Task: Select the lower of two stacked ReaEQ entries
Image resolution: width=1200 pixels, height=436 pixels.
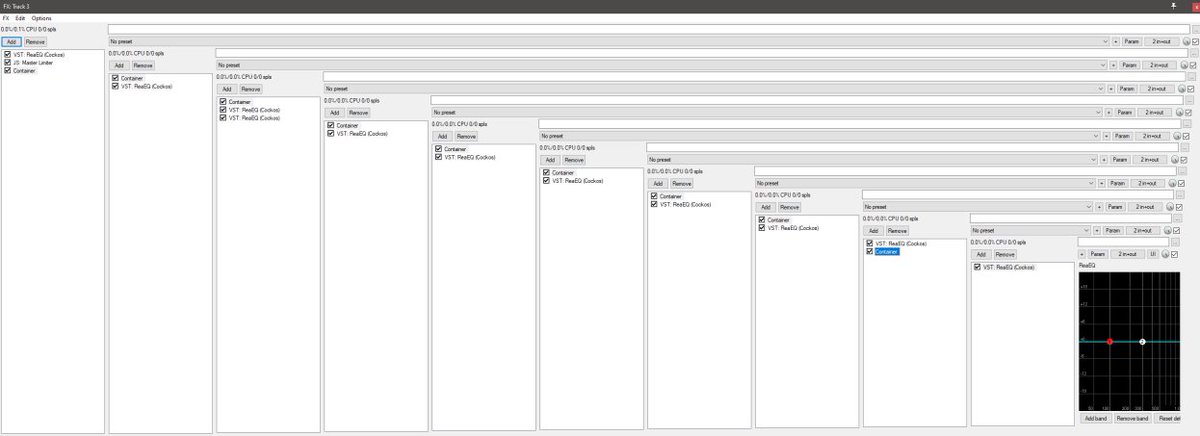Action: click(255, 117)
